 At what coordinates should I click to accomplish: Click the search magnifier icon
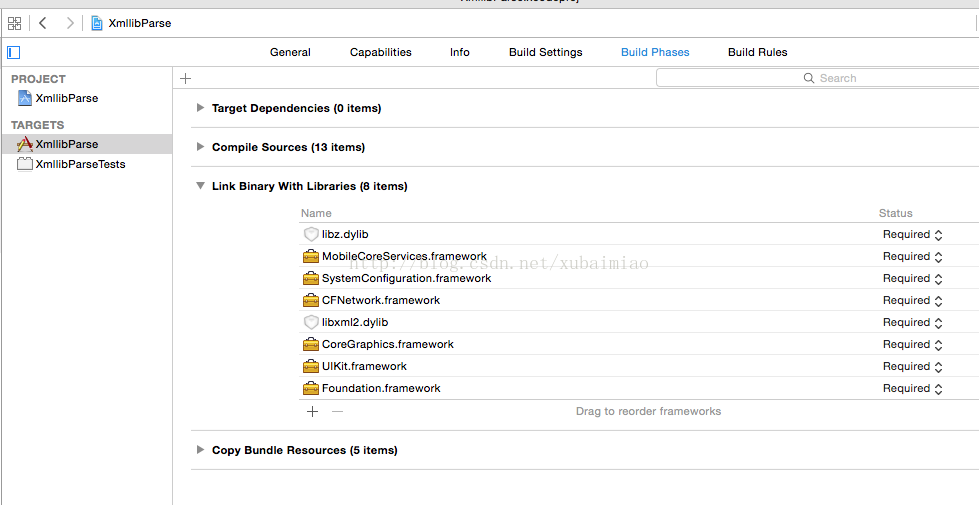click(809, 78)
